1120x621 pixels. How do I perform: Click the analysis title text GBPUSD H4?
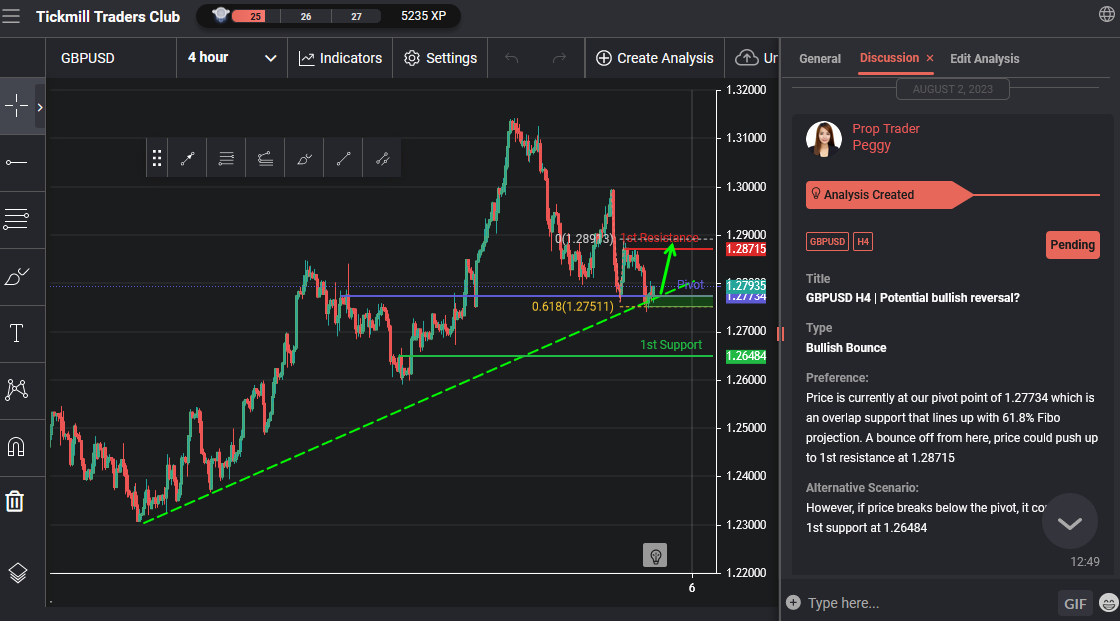(912, 297)
